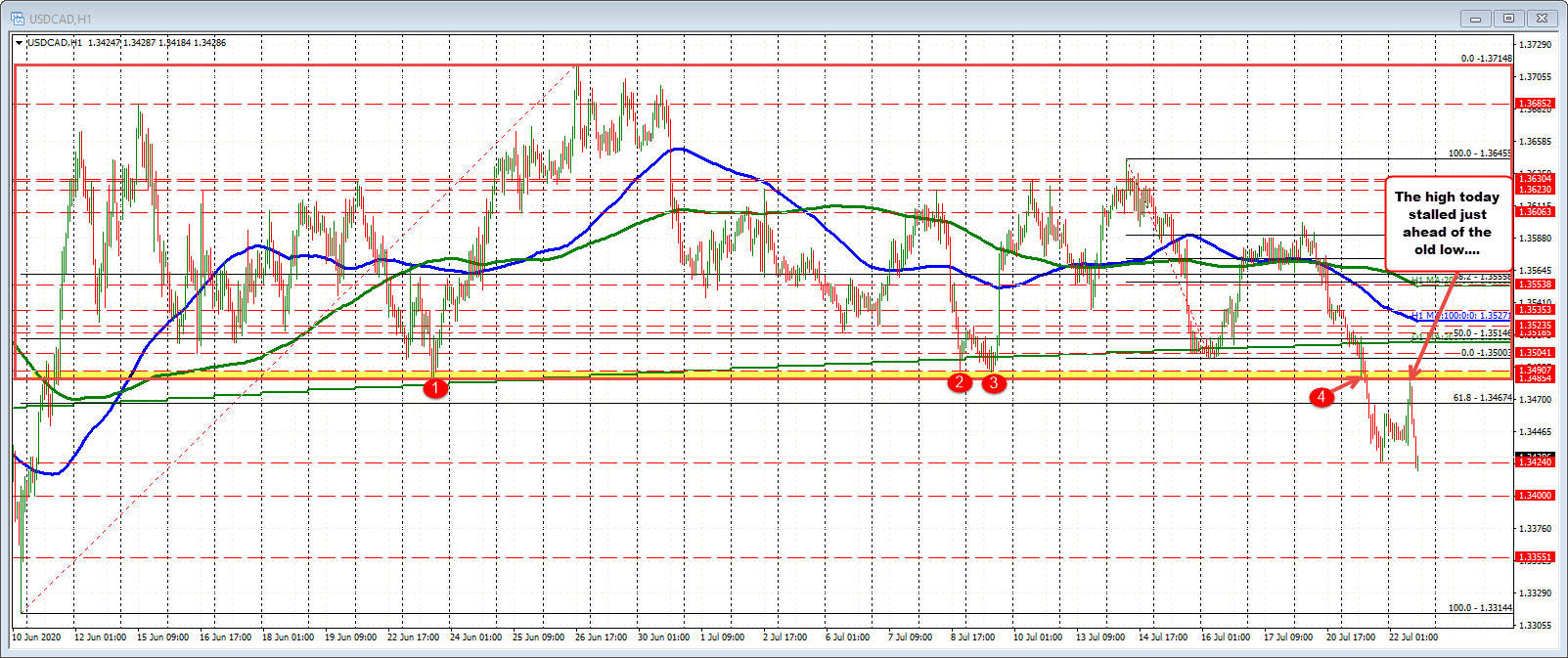The width and height of the screenshot is (1568, 658).
Task: Click the 15 Jun 09:00 time axis label
Action: 162,637
